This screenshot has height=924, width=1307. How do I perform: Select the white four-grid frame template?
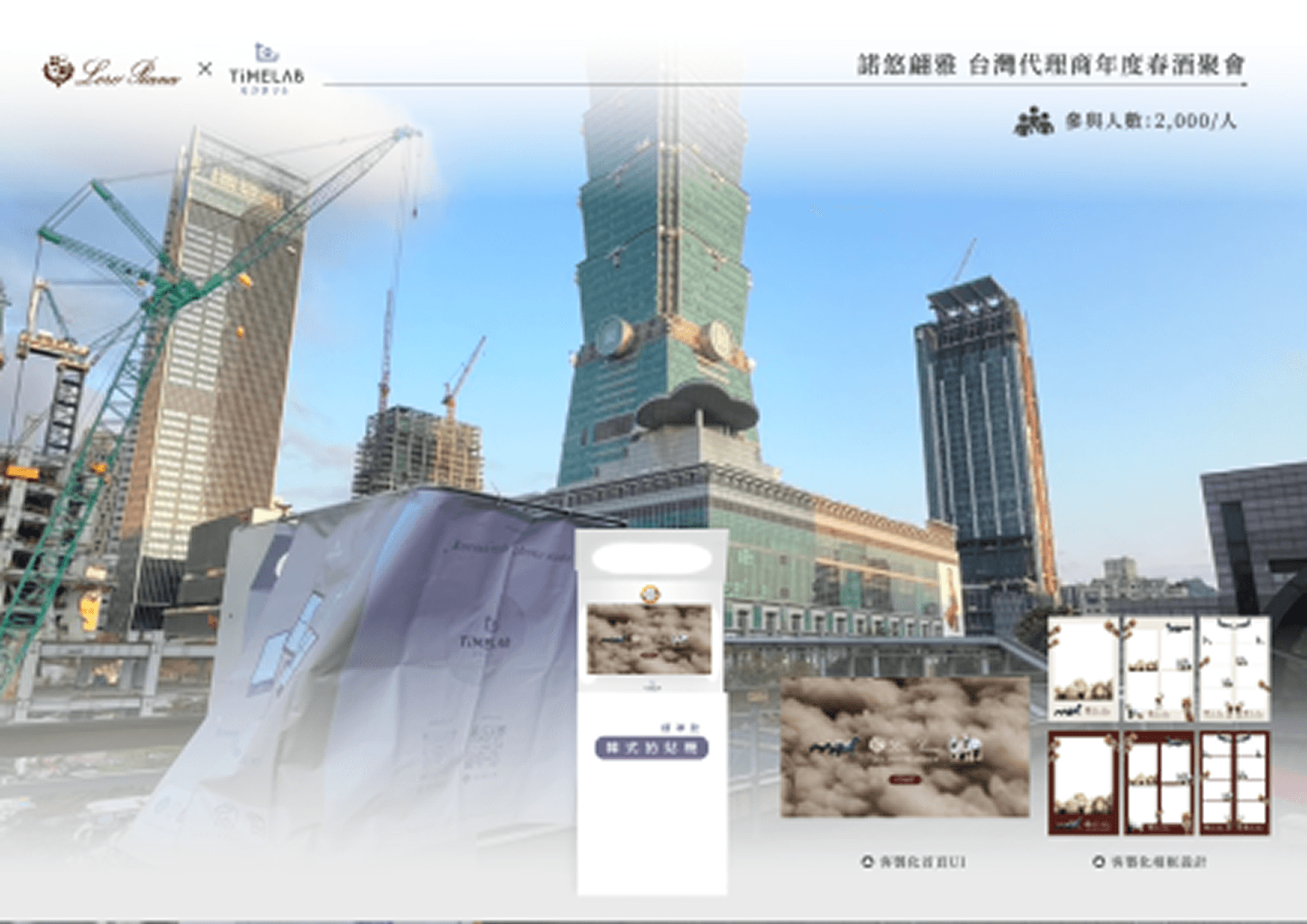(x=1159, y=669)
